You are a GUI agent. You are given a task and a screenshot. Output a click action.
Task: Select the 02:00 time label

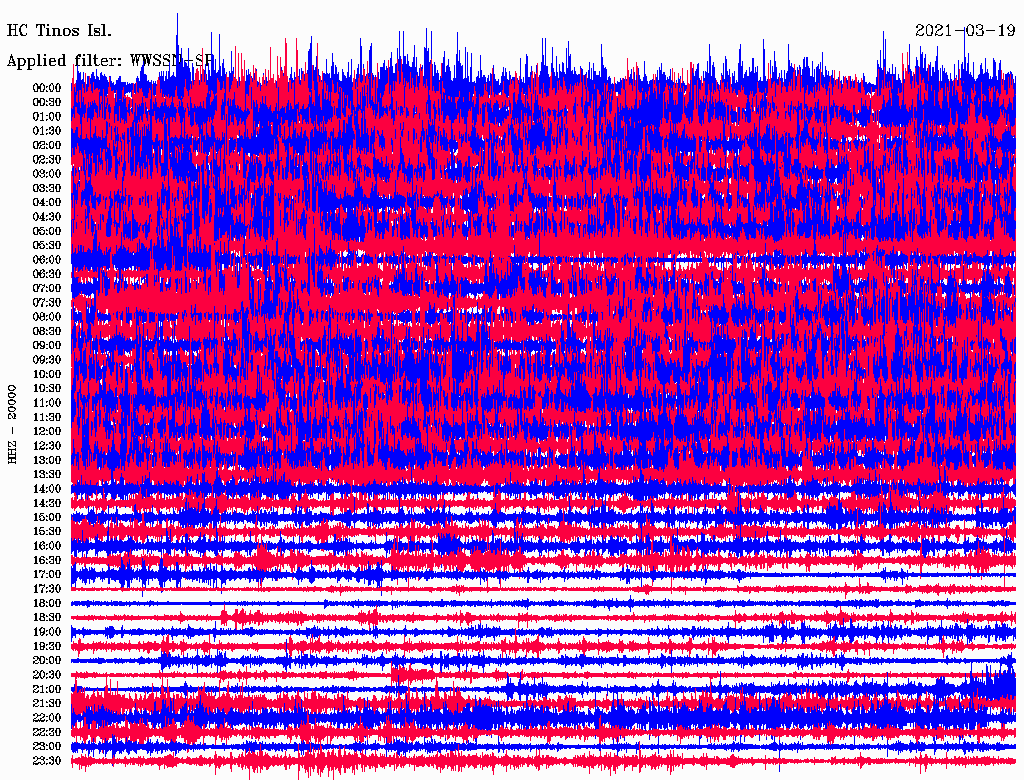(47, 145)
